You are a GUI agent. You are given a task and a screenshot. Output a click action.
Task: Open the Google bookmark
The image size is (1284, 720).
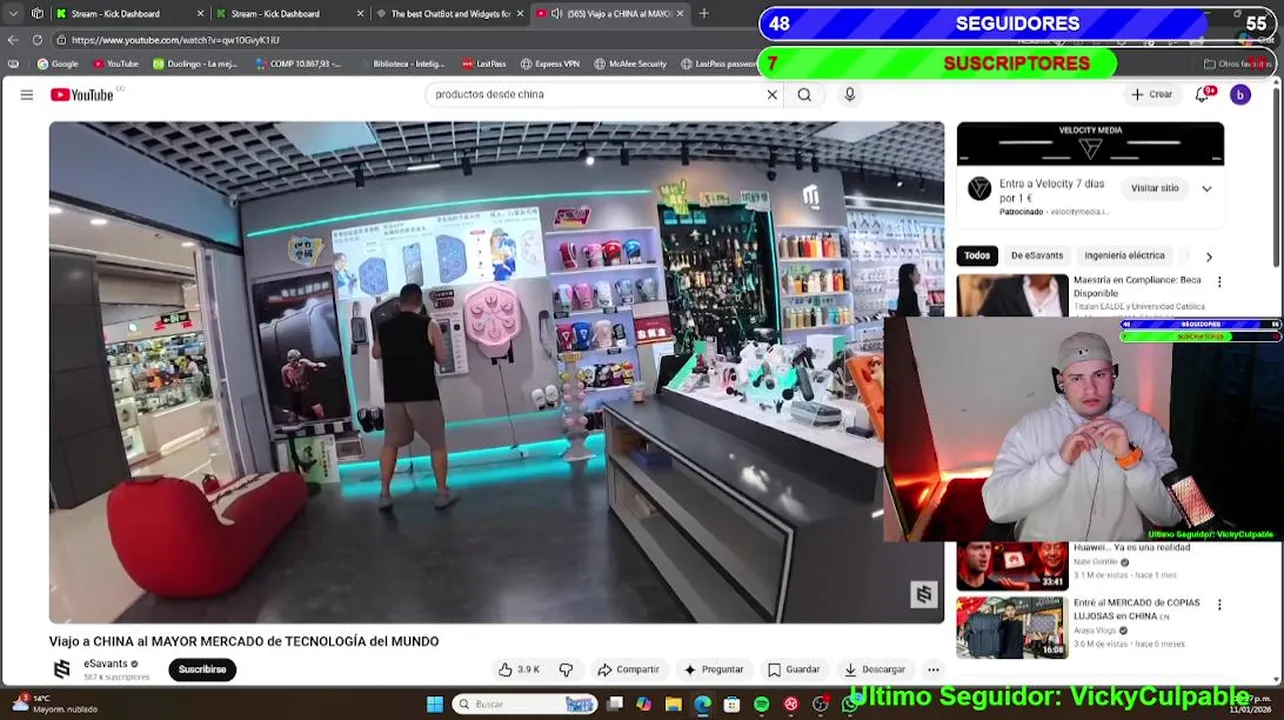(57, 63)
